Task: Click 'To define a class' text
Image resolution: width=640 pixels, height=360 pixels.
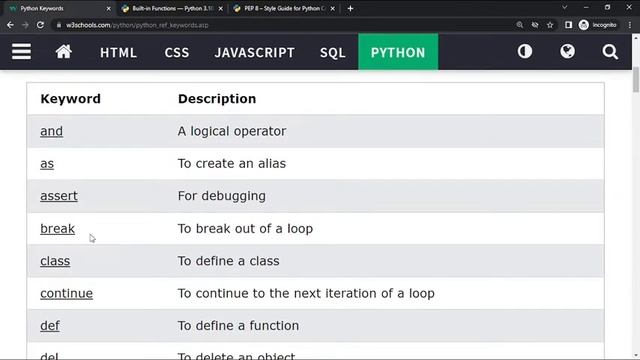Action: tap(229, 261)
